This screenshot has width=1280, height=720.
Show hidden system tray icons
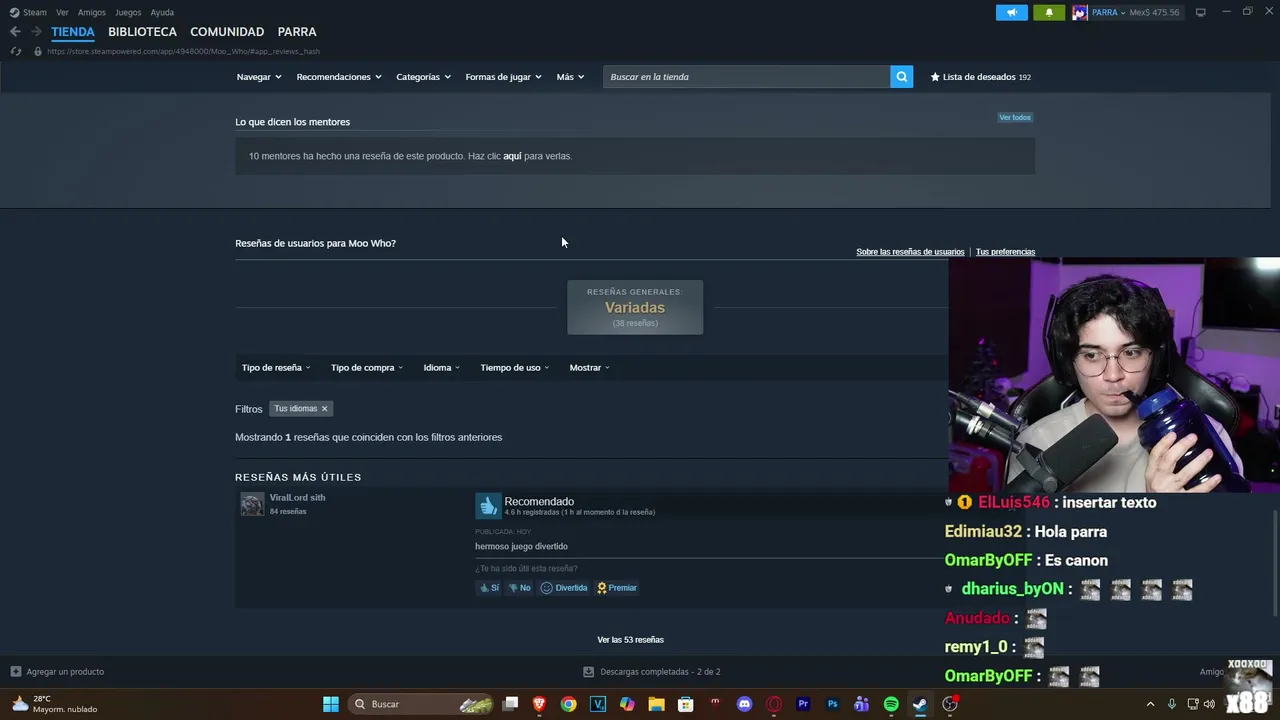point(1150,704)
